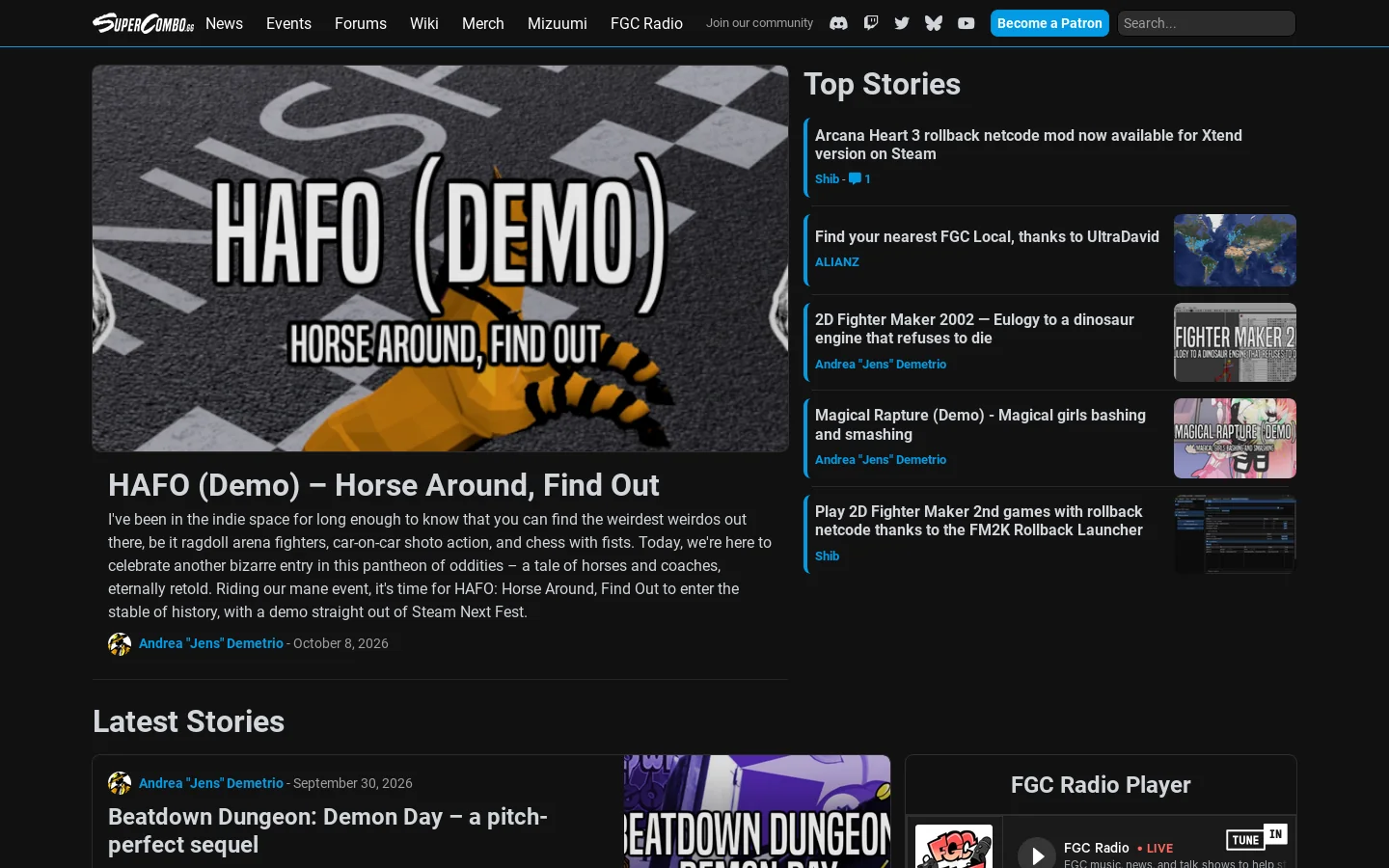1389x868 pixels.
Task: Click the FGC Radio Player heading
Action: pos(1101,785)
